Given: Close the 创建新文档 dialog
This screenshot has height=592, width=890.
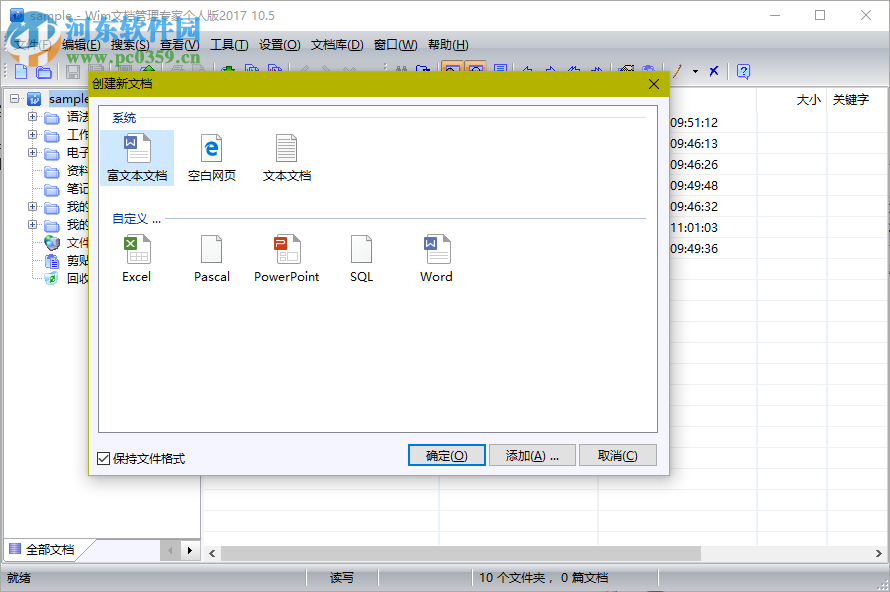Looking at the screenshot, I should (654, 84).
